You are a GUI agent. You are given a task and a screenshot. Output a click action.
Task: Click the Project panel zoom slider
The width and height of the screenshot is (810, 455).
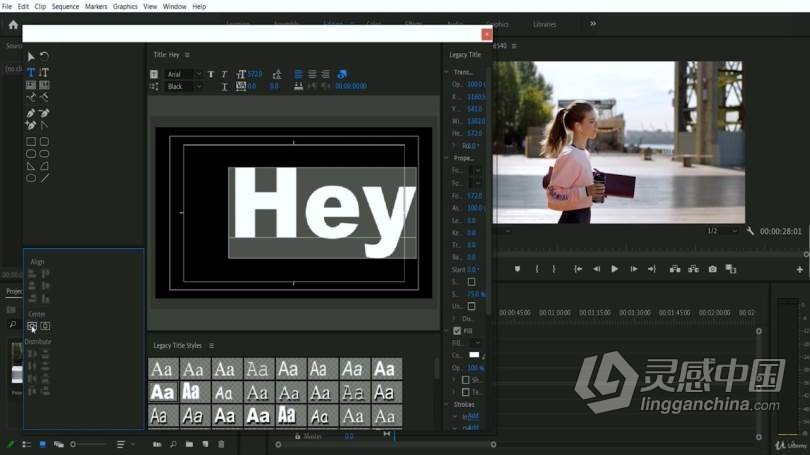(x=89, y=444)
